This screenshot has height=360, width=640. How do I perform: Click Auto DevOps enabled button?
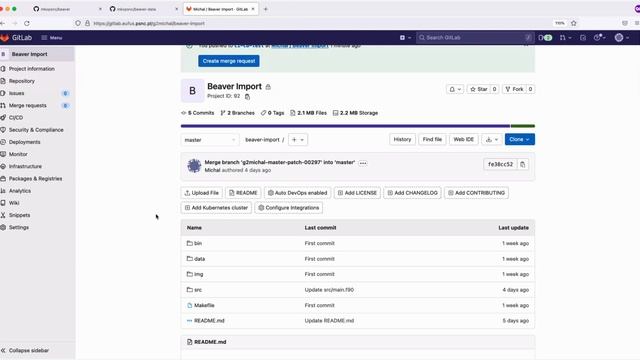coord(298,193)
